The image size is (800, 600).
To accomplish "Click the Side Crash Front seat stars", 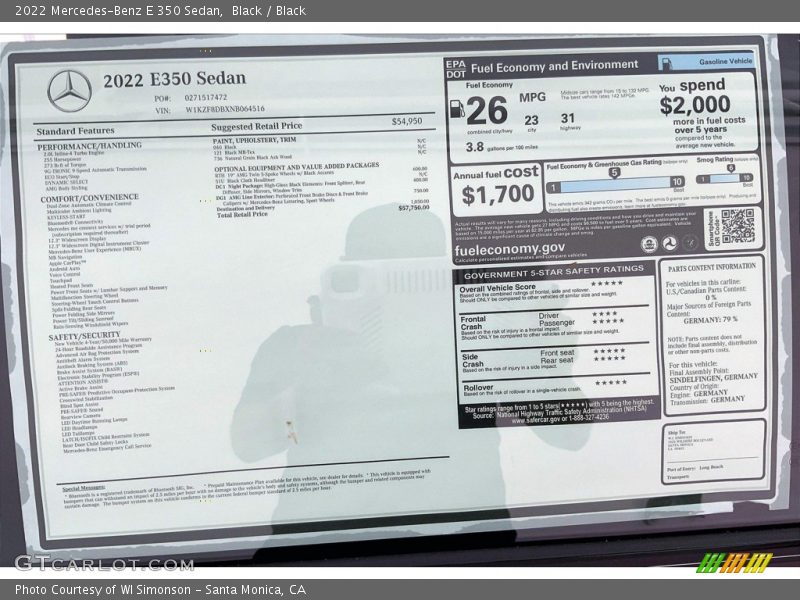I will [609, 351].
